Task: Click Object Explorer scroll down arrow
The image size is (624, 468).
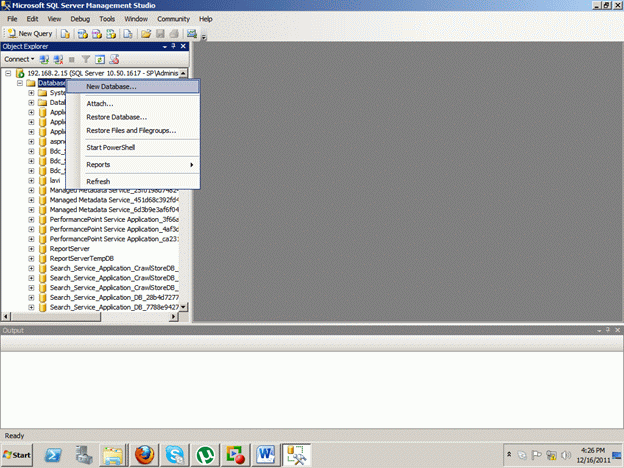Action: pyautogui.click(x=183, y=307)
